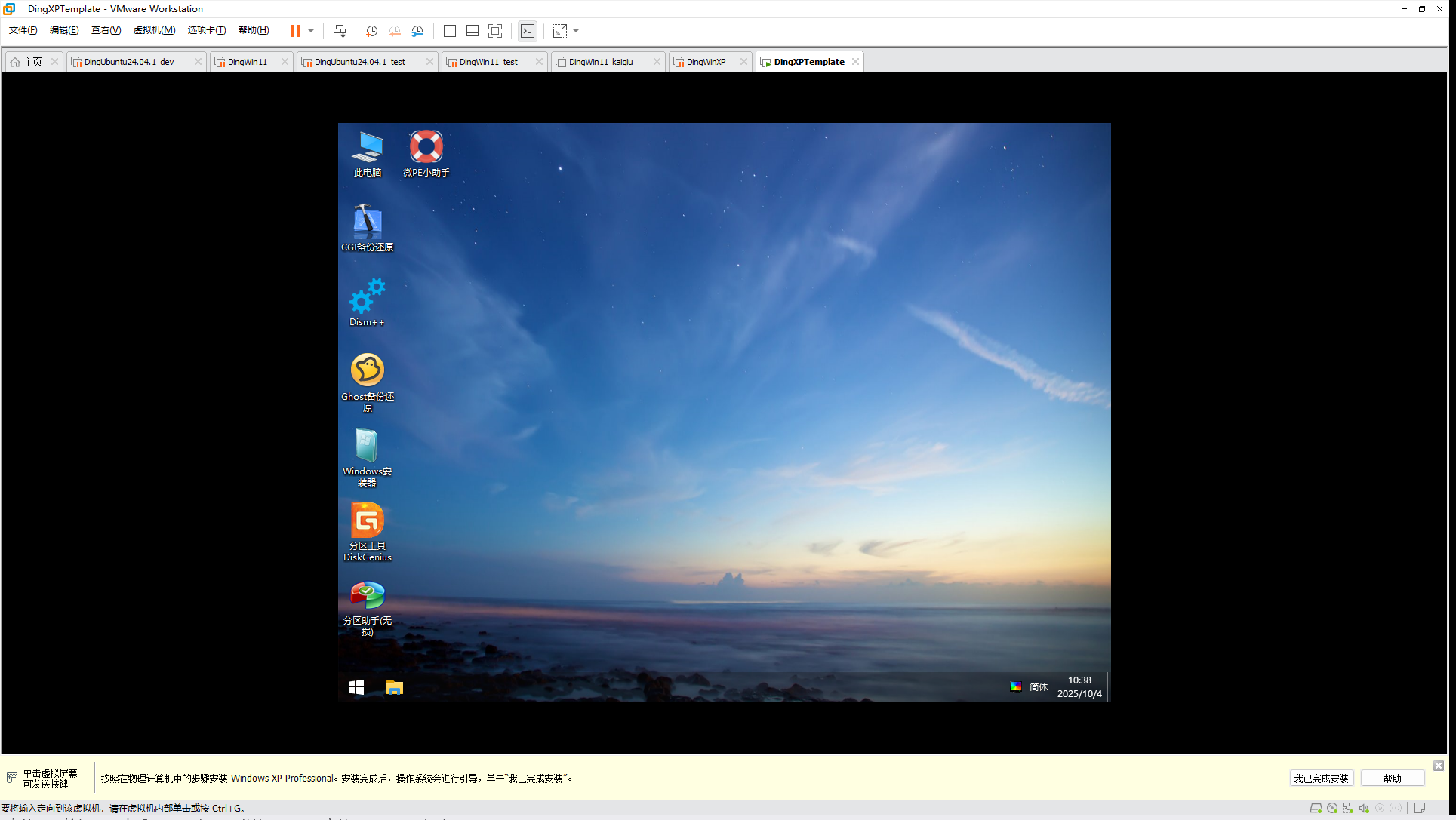
Task: Expand the stretch guest dropdown arrow
Action: click(576, 31)
